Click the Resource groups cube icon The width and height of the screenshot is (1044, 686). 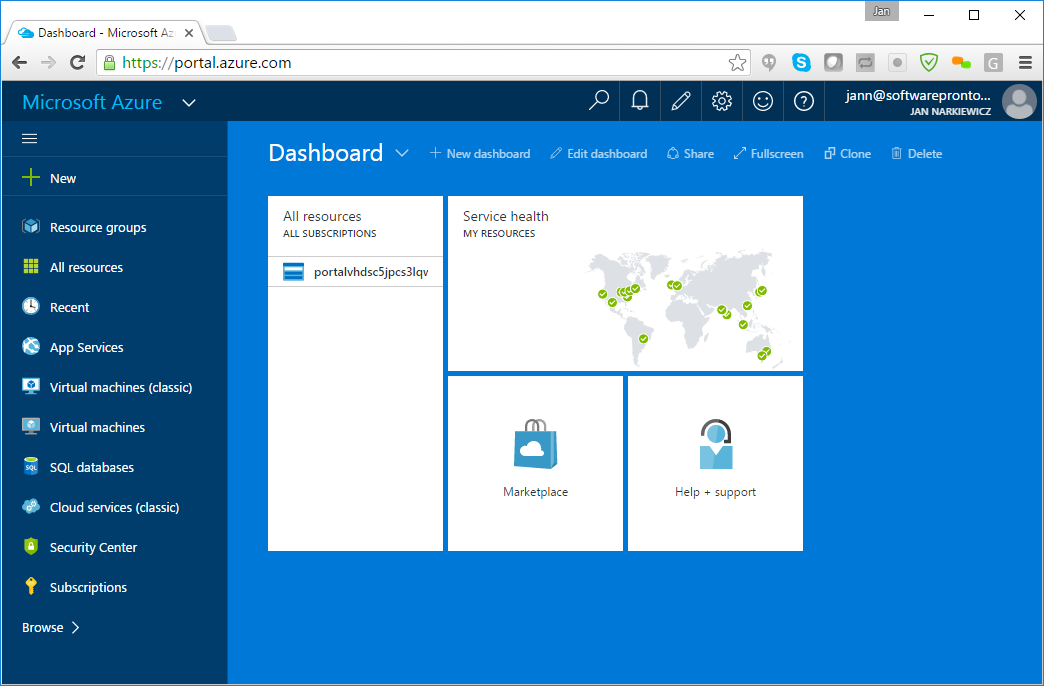coord(31,226)
